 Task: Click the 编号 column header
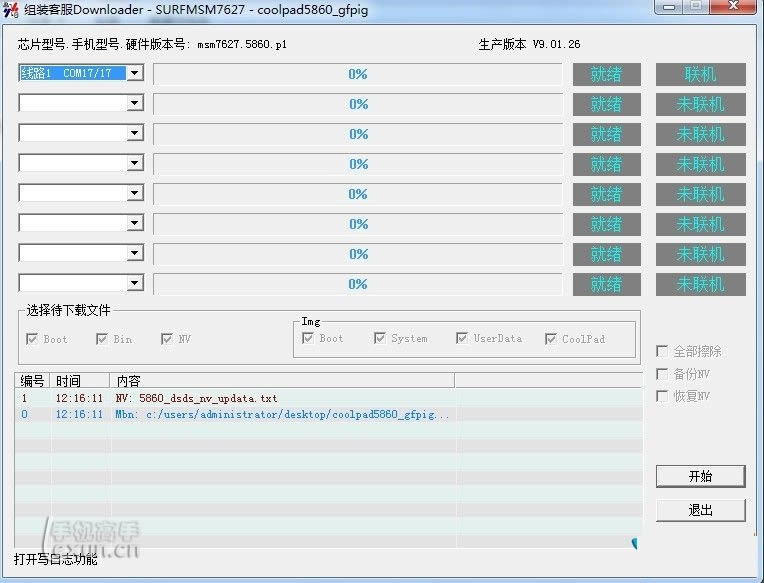coord(33,381)
